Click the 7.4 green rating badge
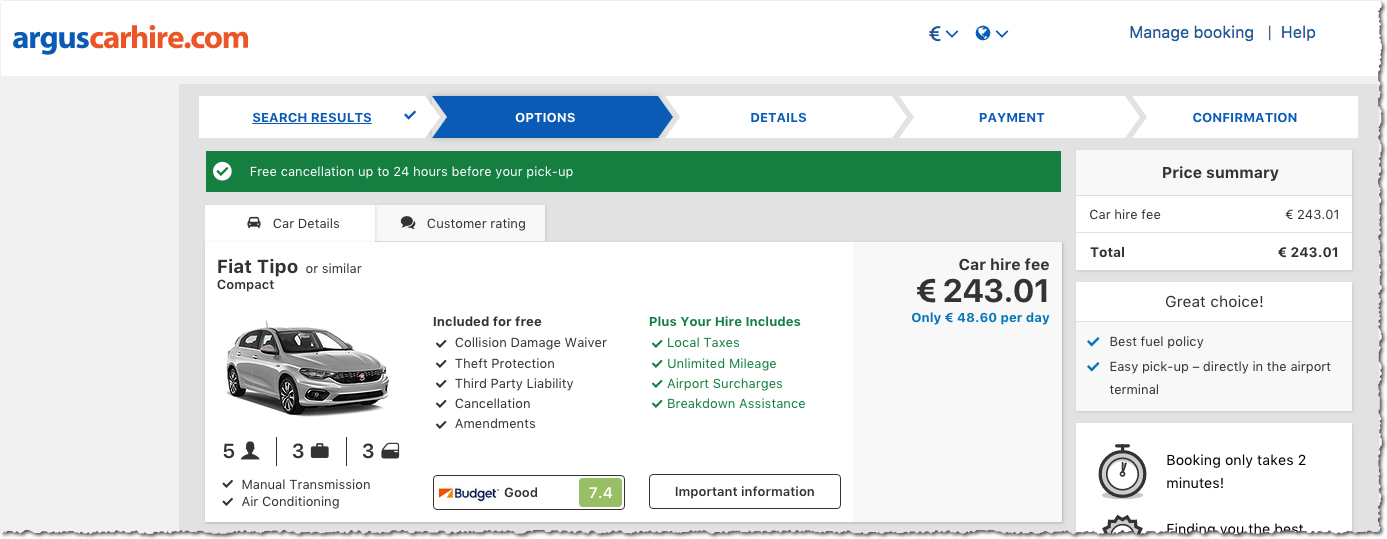1387x539 pixels. (600, 492)
